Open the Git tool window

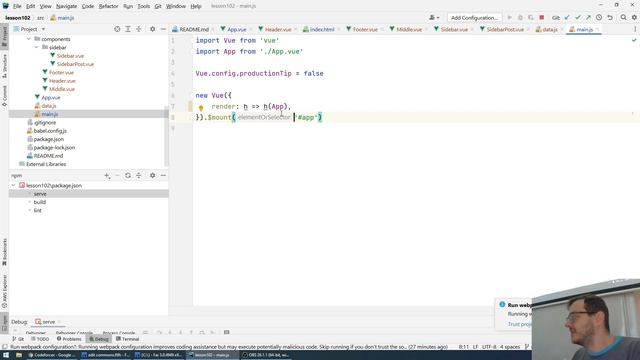tap(18, 339)
